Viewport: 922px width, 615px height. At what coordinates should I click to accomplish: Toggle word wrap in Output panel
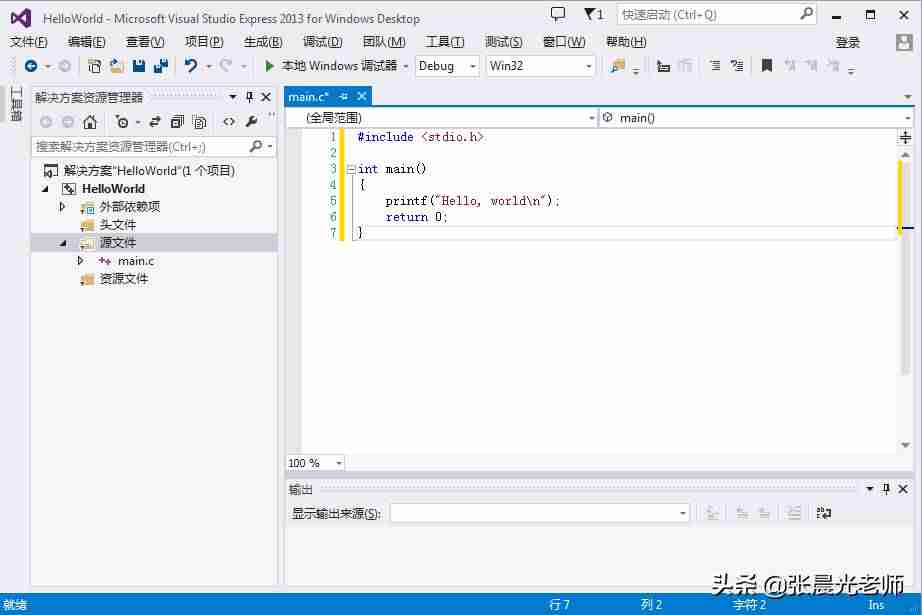click(824, 513)
